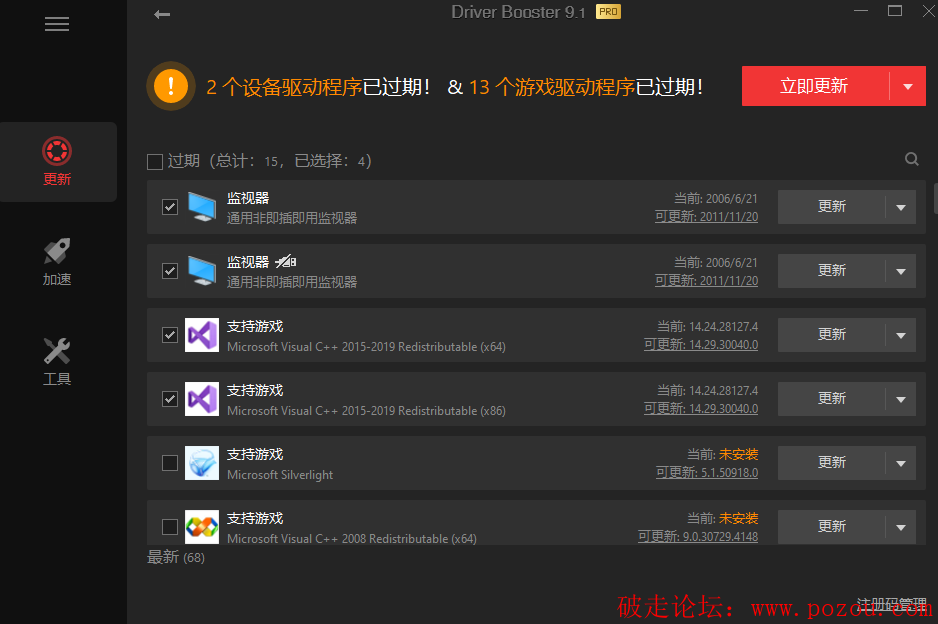Click monitor icon of 监视器 row without unplugged badge
Image resolution: width=938 pixels, height=624 pixels.
click(202, 207)
